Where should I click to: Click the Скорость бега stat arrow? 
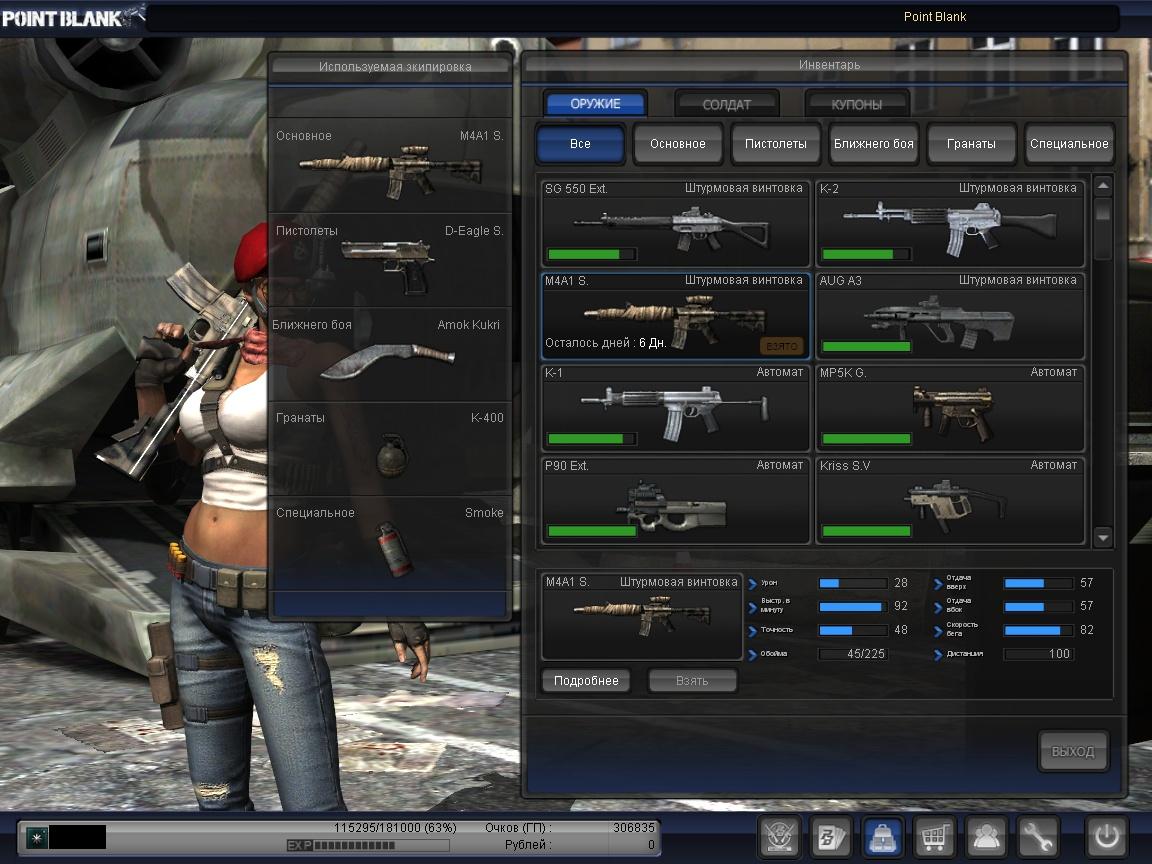(x=938, y=631)
